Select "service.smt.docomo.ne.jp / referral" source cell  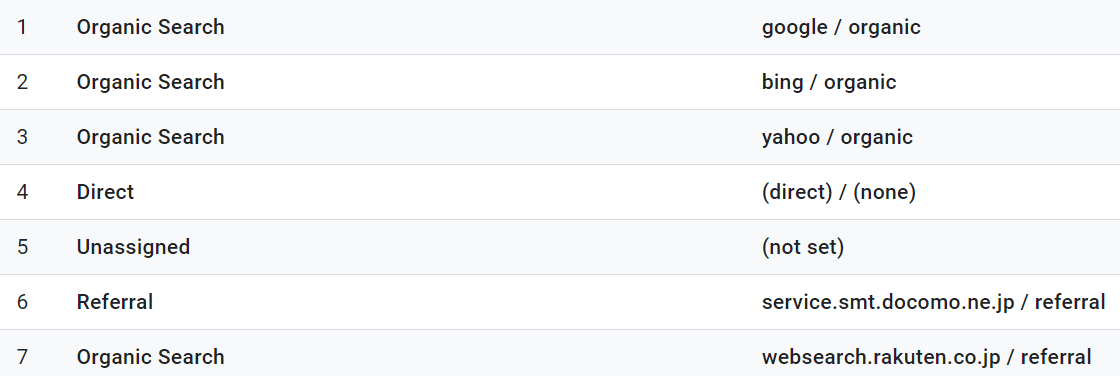(934, 302)
